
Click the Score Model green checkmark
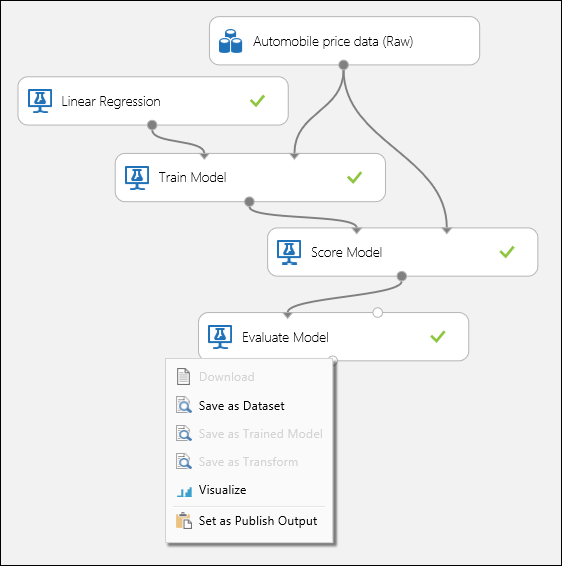coord(507,252)
